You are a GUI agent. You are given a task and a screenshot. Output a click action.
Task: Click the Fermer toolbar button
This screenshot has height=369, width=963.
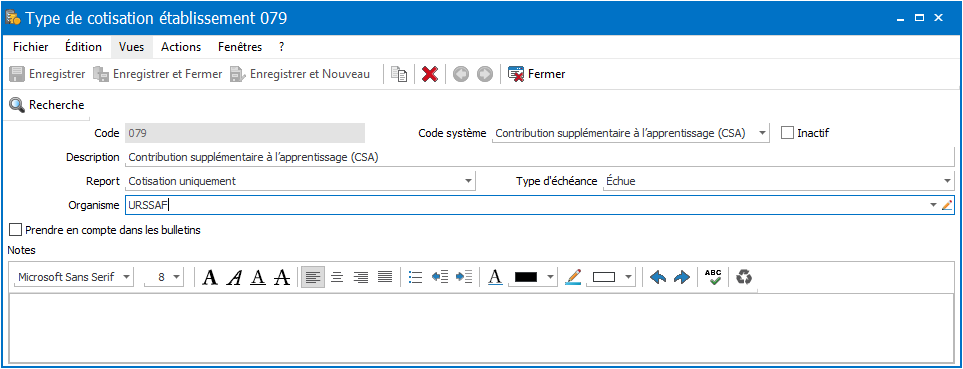(x=536, y=74)
